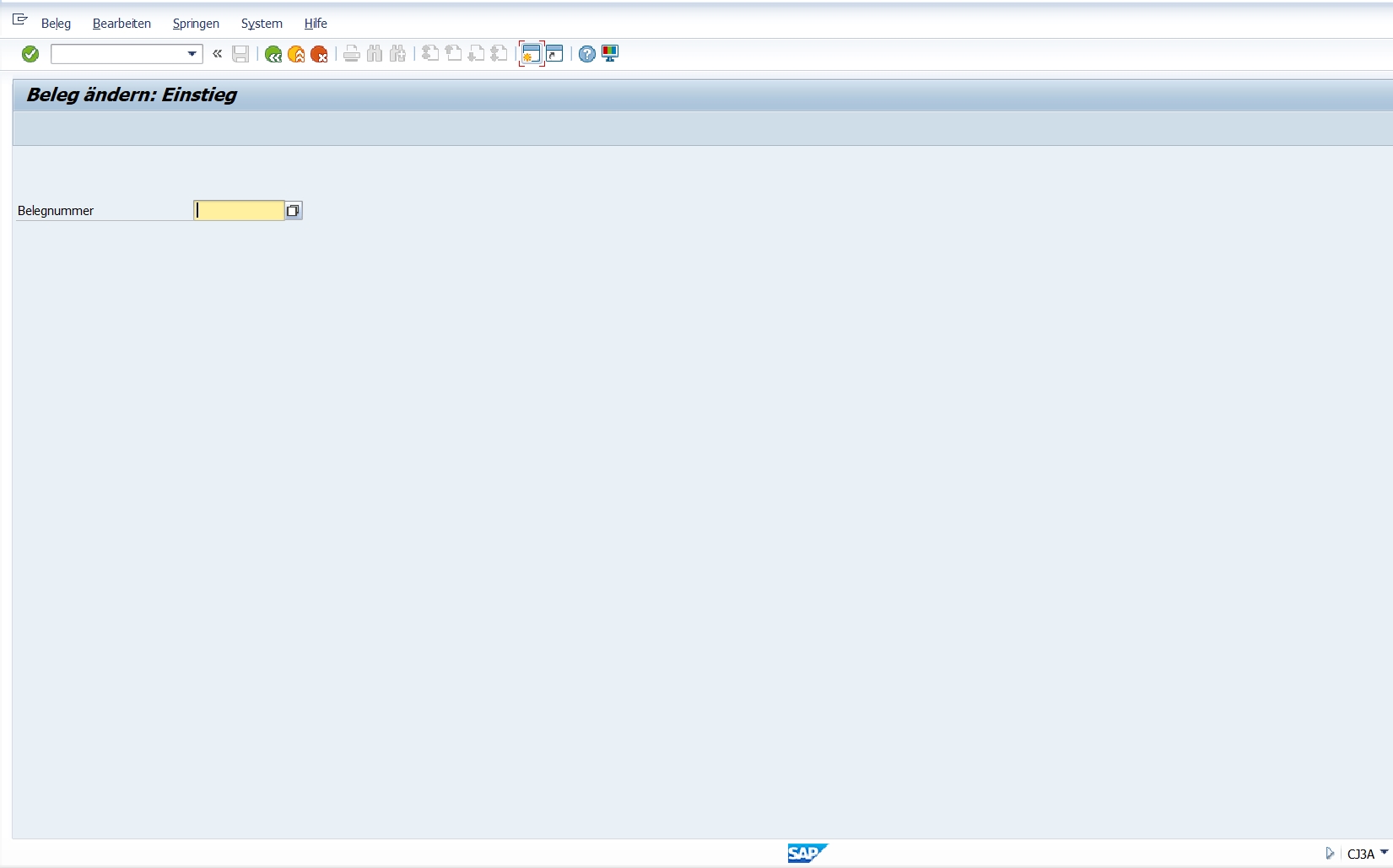This screenshot has width=1393, height=868.
Task: Open the System menu
Action: (262, 24)
